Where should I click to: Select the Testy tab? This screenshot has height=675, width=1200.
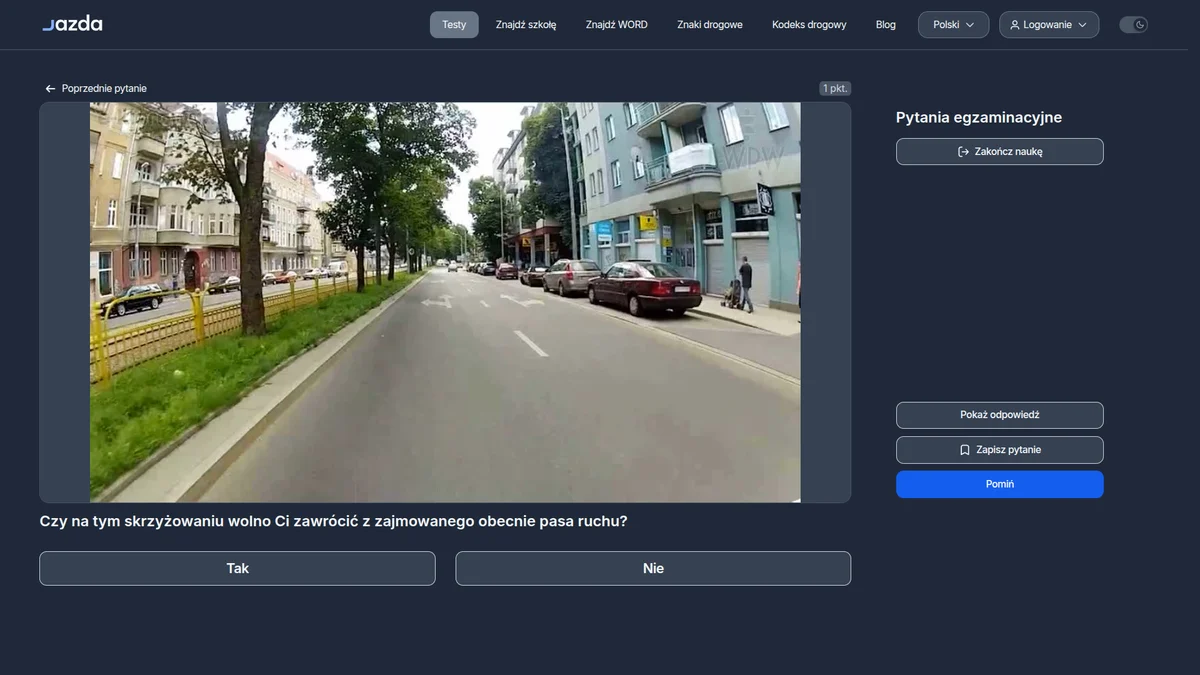[x=454, y=25]
